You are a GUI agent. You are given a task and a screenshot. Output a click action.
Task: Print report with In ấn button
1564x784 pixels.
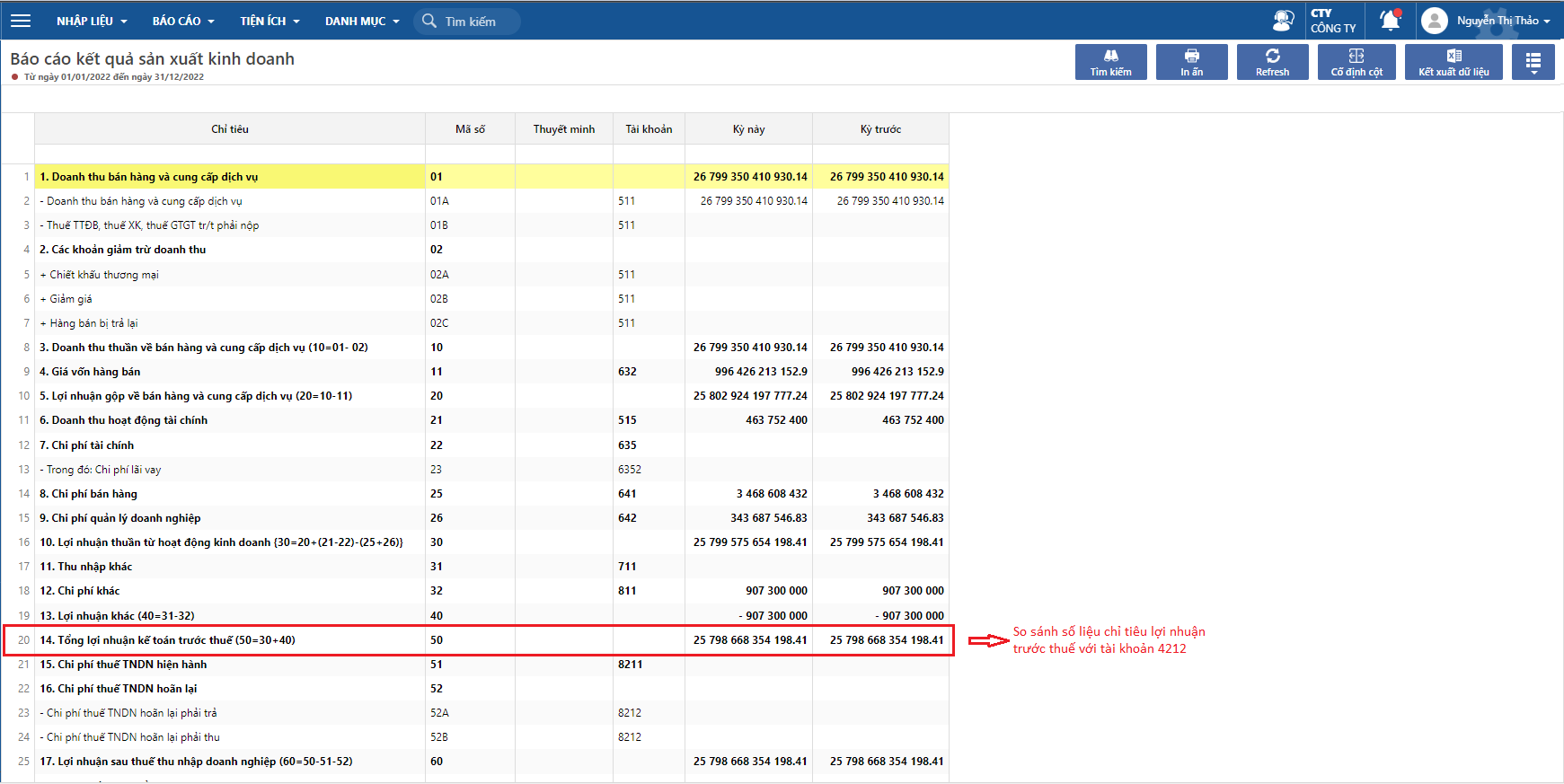click(1191, 62)
